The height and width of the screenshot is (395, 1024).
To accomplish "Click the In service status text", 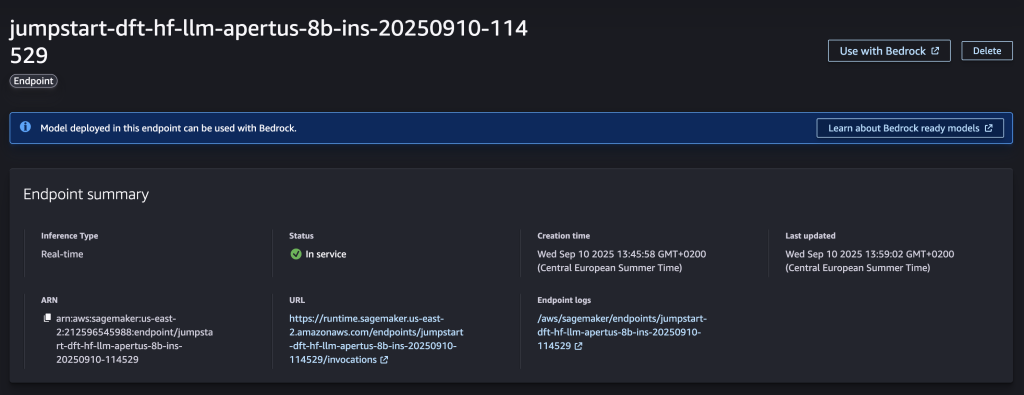I will pos(326,254).
